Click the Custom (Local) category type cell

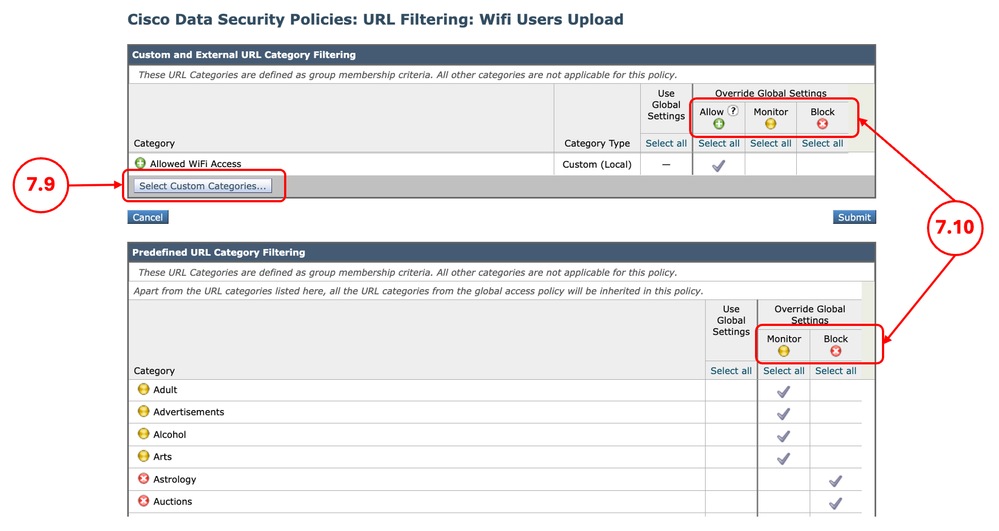click(597, 164)
